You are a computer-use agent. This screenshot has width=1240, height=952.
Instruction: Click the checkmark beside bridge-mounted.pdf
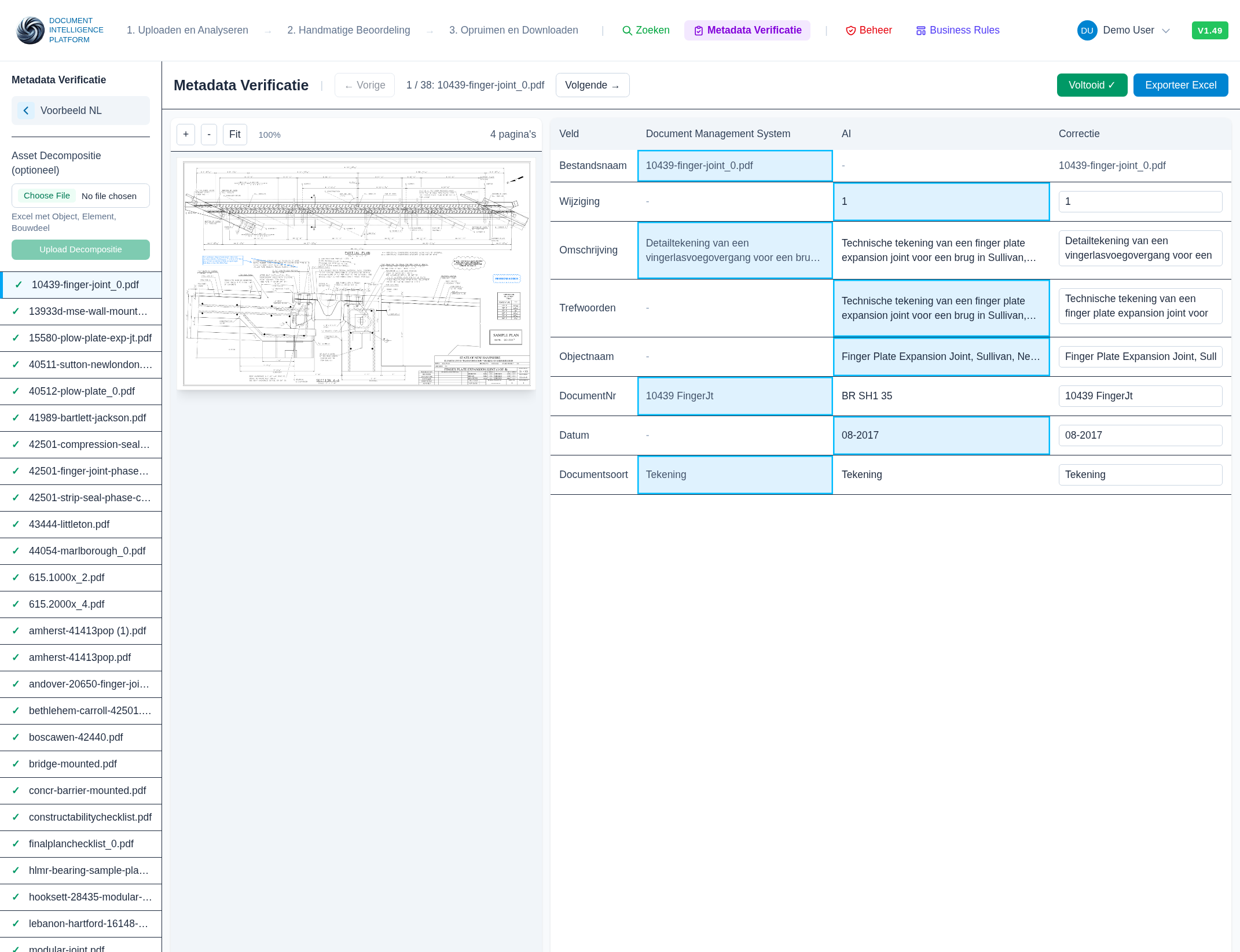click(16, 764)
